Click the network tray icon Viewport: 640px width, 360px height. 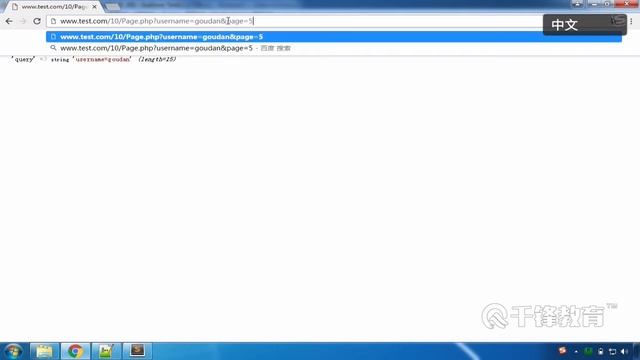click(612, 351)
